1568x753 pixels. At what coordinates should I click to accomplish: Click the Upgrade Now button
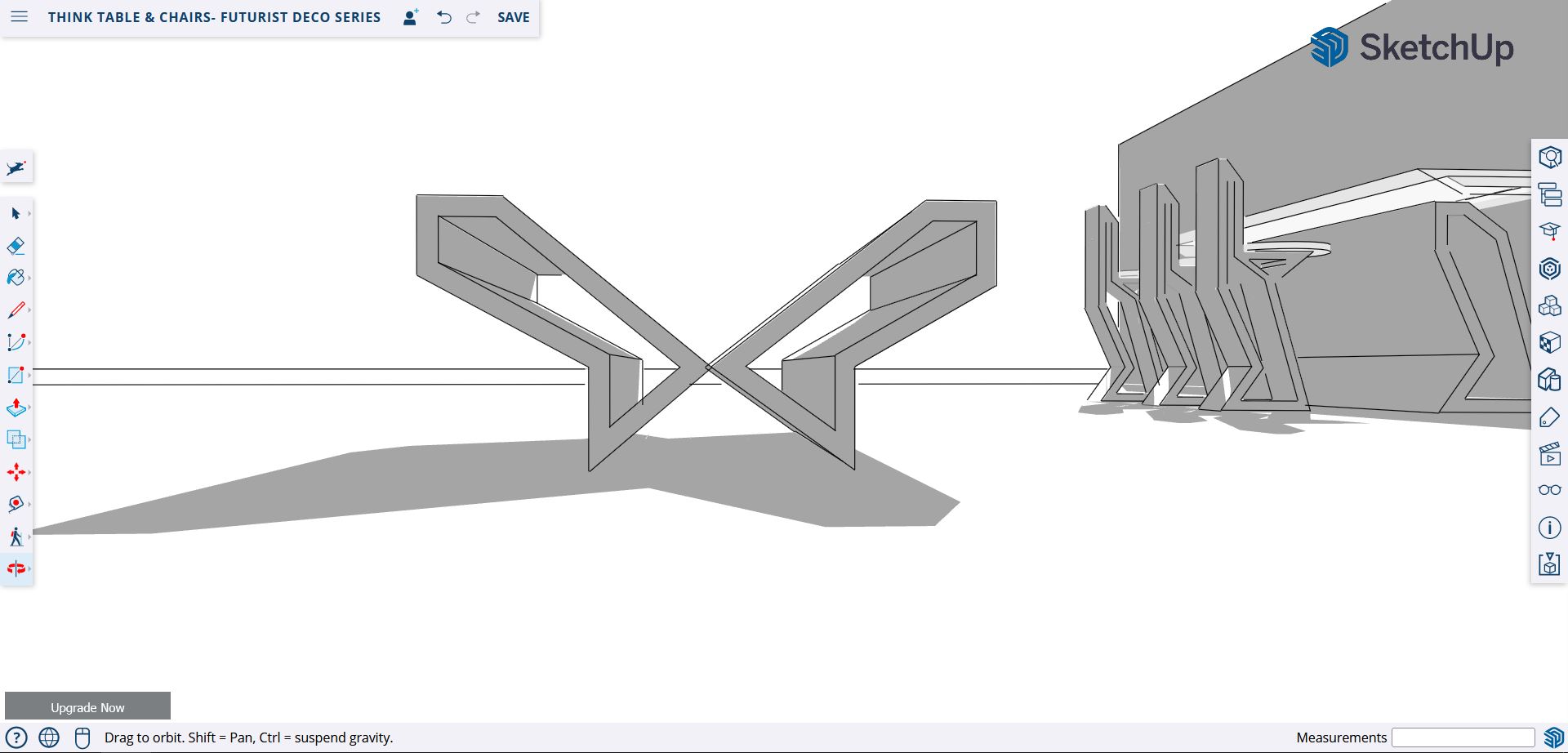(x=87, y=707)
